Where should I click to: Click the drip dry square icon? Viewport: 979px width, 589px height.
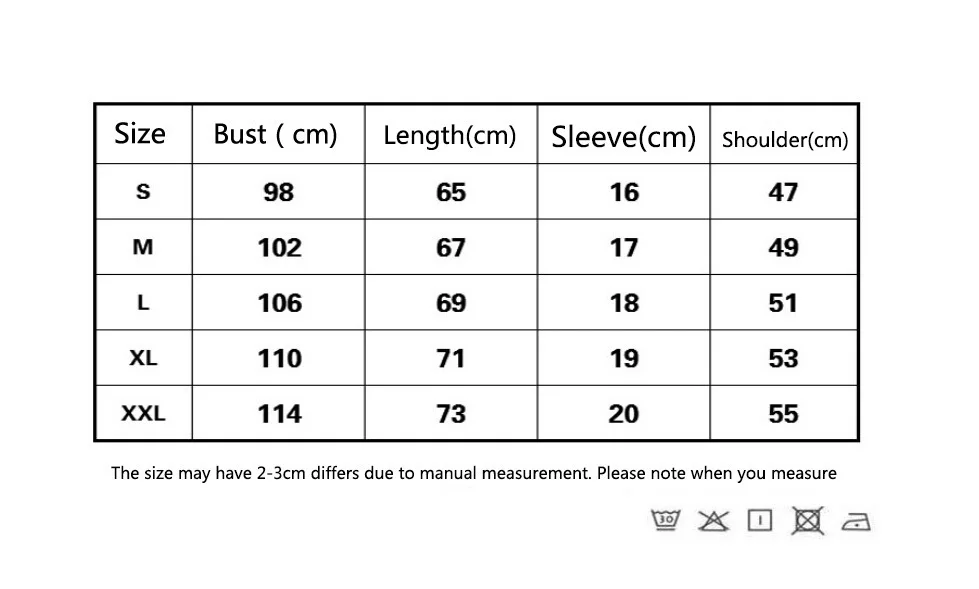pyautogui.click(x=760, y=520)
